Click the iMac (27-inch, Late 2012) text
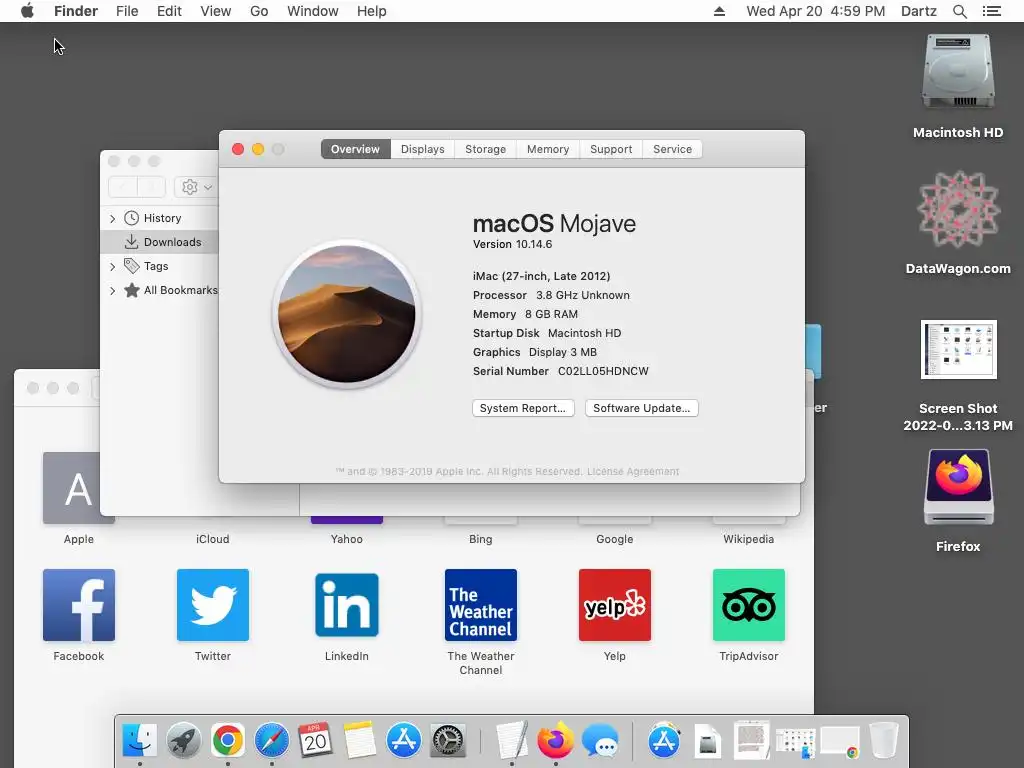This screenshot has width=1024, height=768. 541,276
